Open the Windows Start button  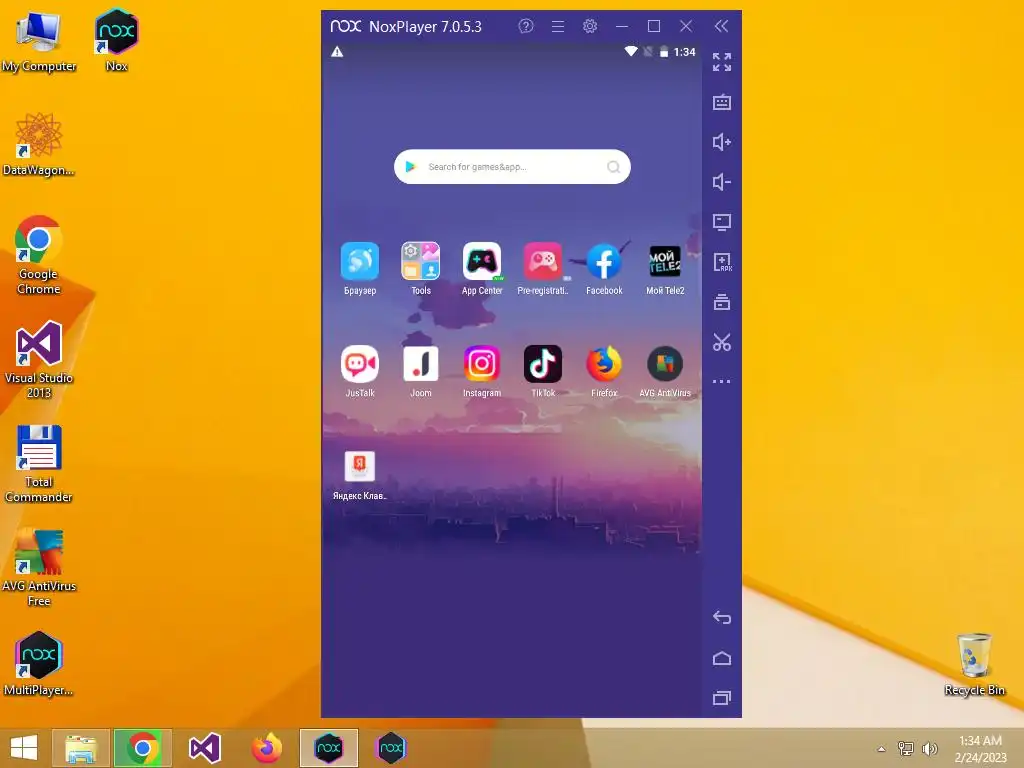point(24,748)
